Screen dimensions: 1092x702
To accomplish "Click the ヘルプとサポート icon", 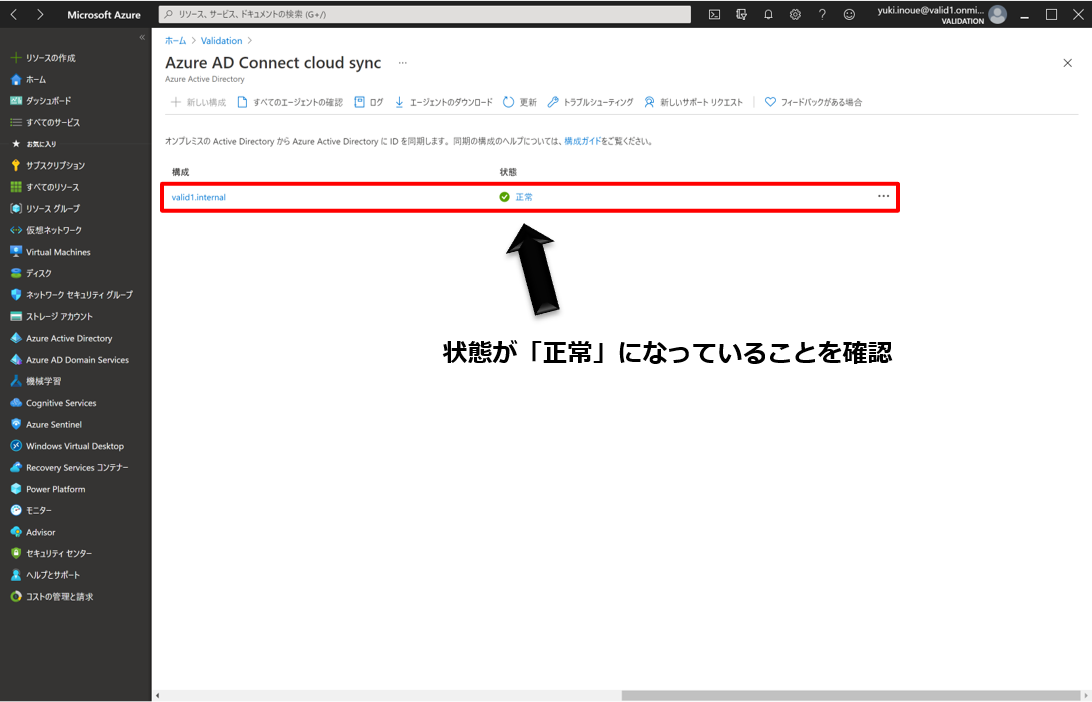I will pyautogui.click(x=16, y=575).
